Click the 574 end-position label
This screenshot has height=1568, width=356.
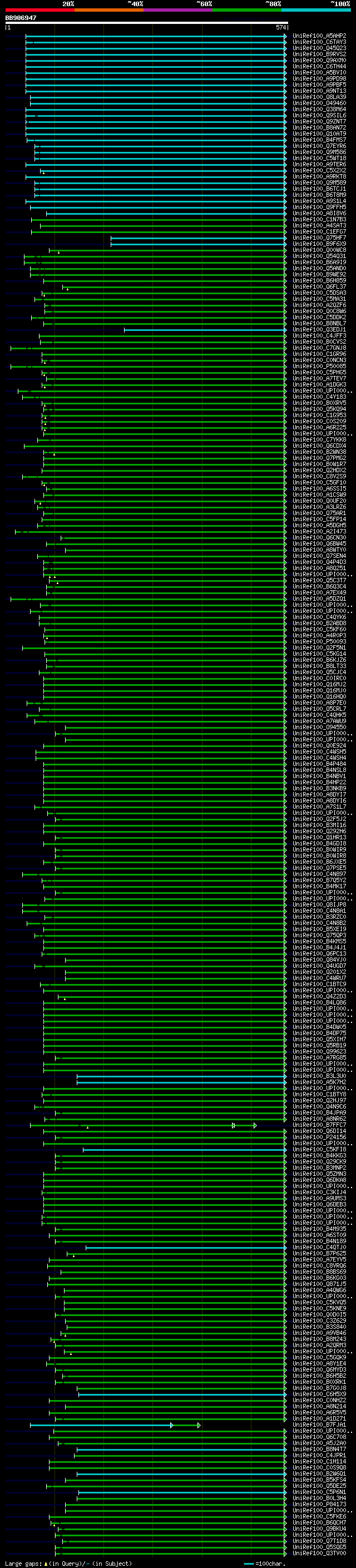280,27
